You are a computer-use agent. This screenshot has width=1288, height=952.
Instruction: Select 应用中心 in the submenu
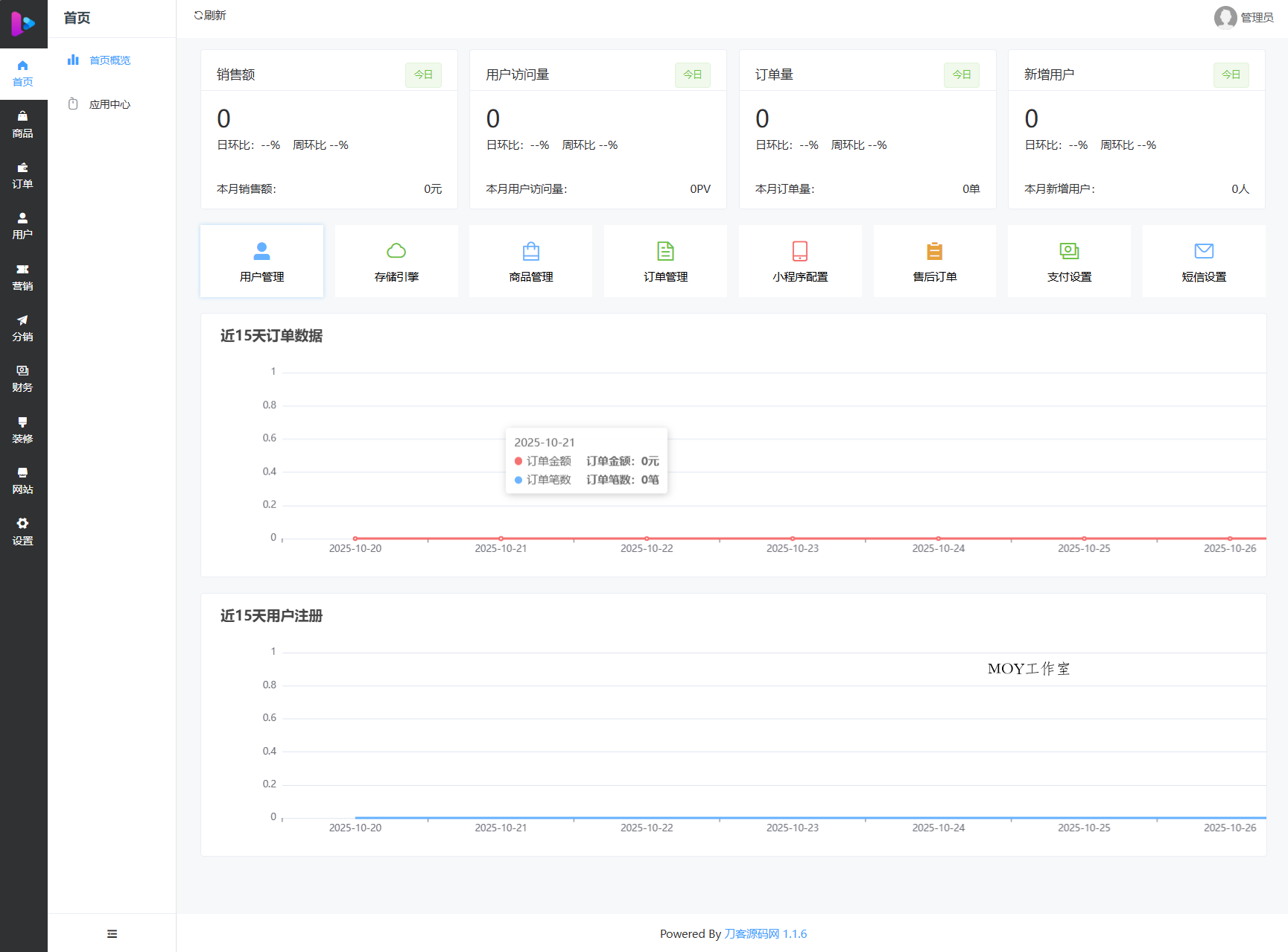(x=110, y=104)
